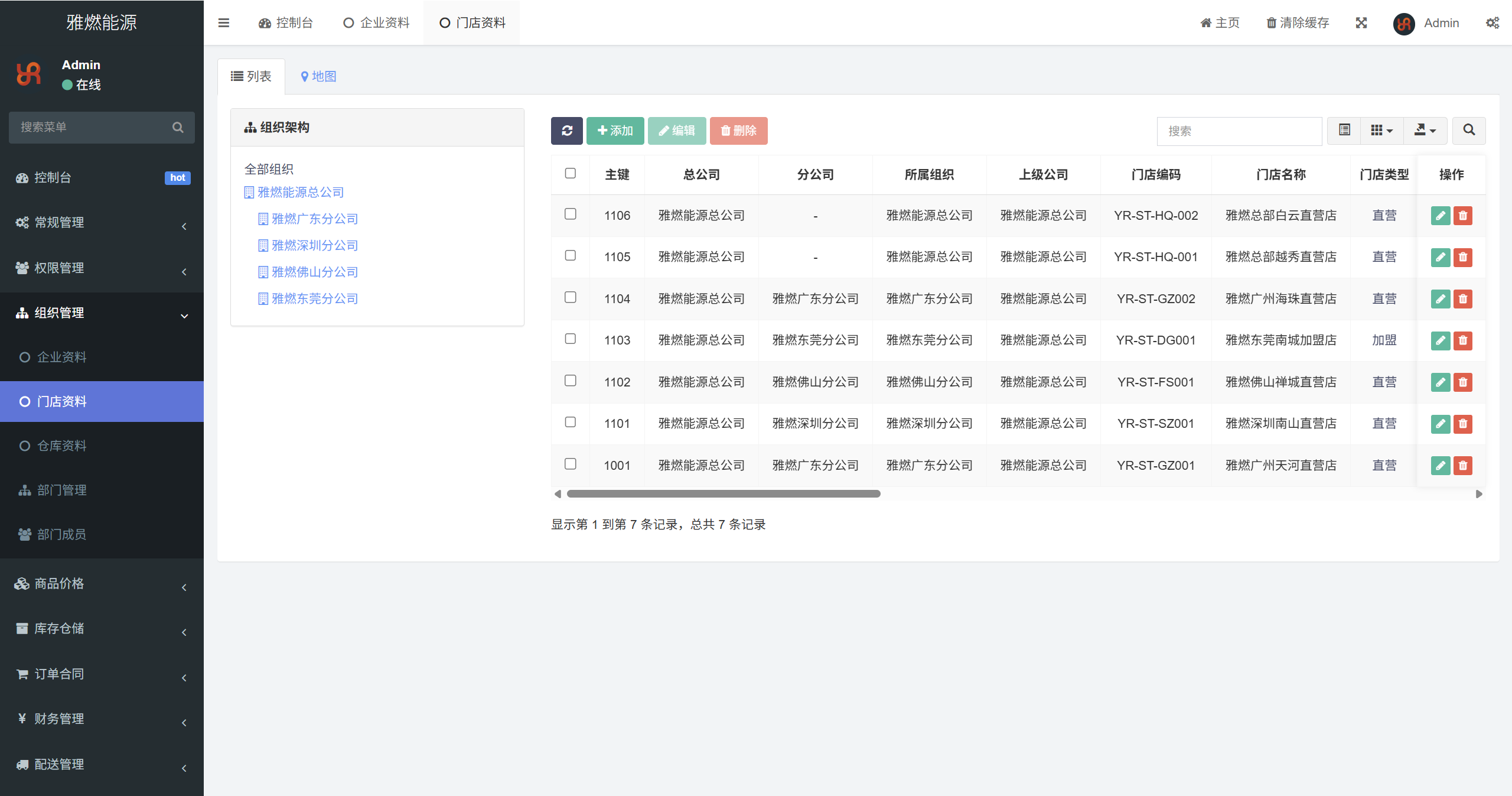
Task: Open 仓库资料 in the sidebar
Action: click(x=102, y=446)
